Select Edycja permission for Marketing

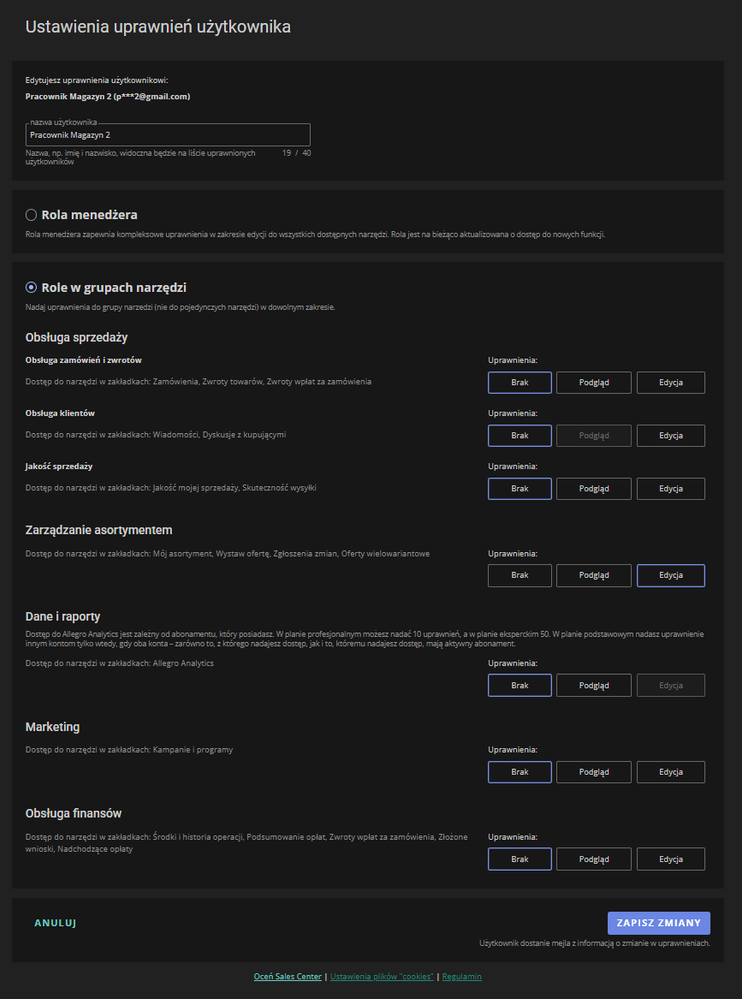pyautogui.click(x=670, y=772)
